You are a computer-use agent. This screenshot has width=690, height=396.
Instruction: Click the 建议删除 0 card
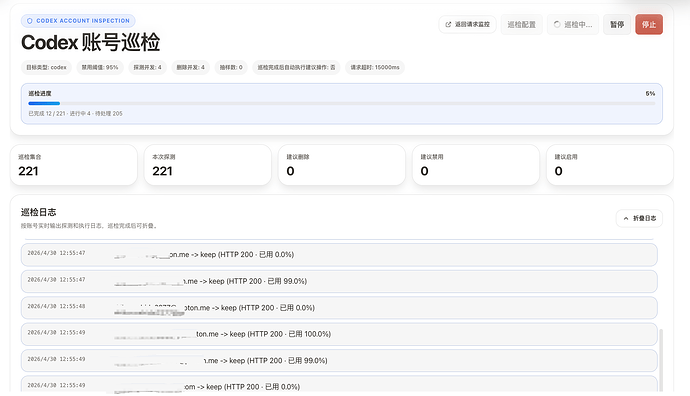(342, 165)
